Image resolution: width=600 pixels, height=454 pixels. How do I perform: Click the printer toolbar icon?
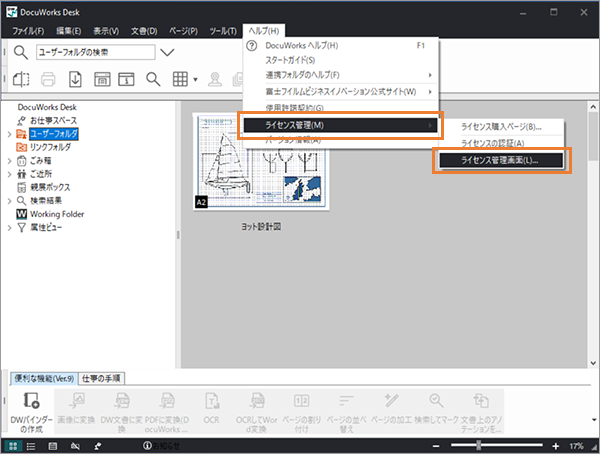48,80
